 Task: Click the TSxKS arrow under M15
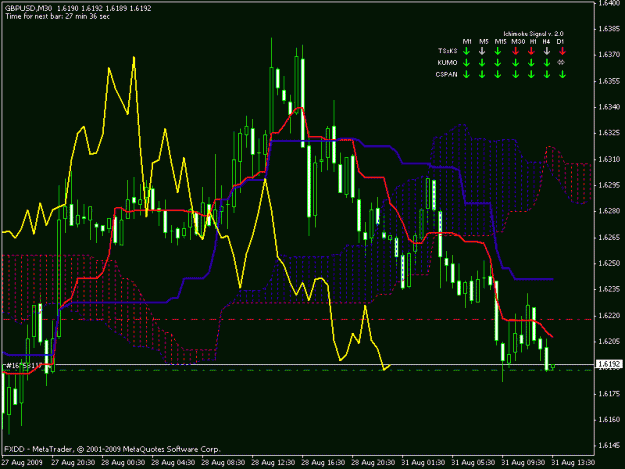point(498,51)
